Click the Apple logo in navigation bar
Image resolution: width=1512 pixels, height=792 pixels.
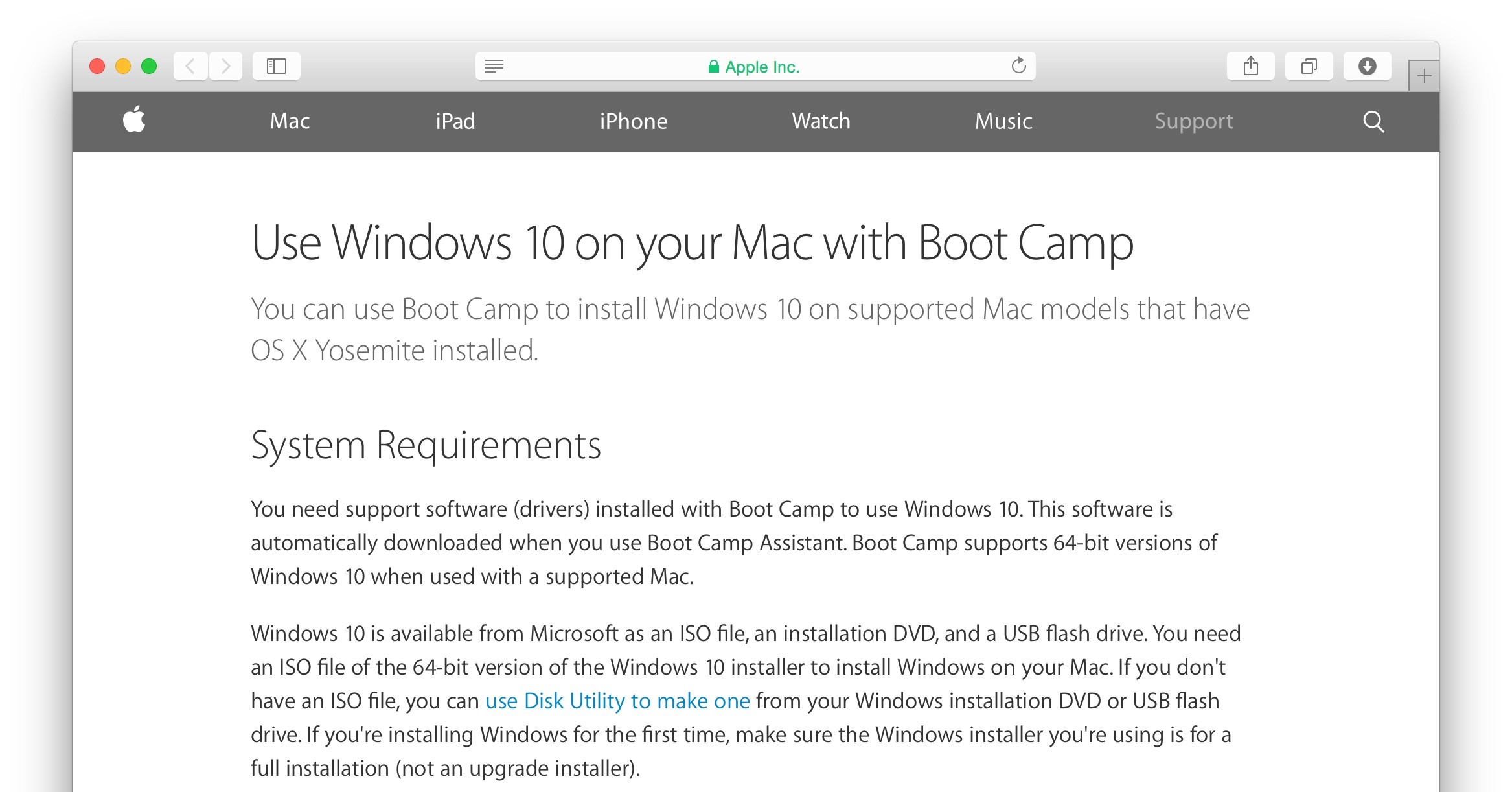point(134,120)
